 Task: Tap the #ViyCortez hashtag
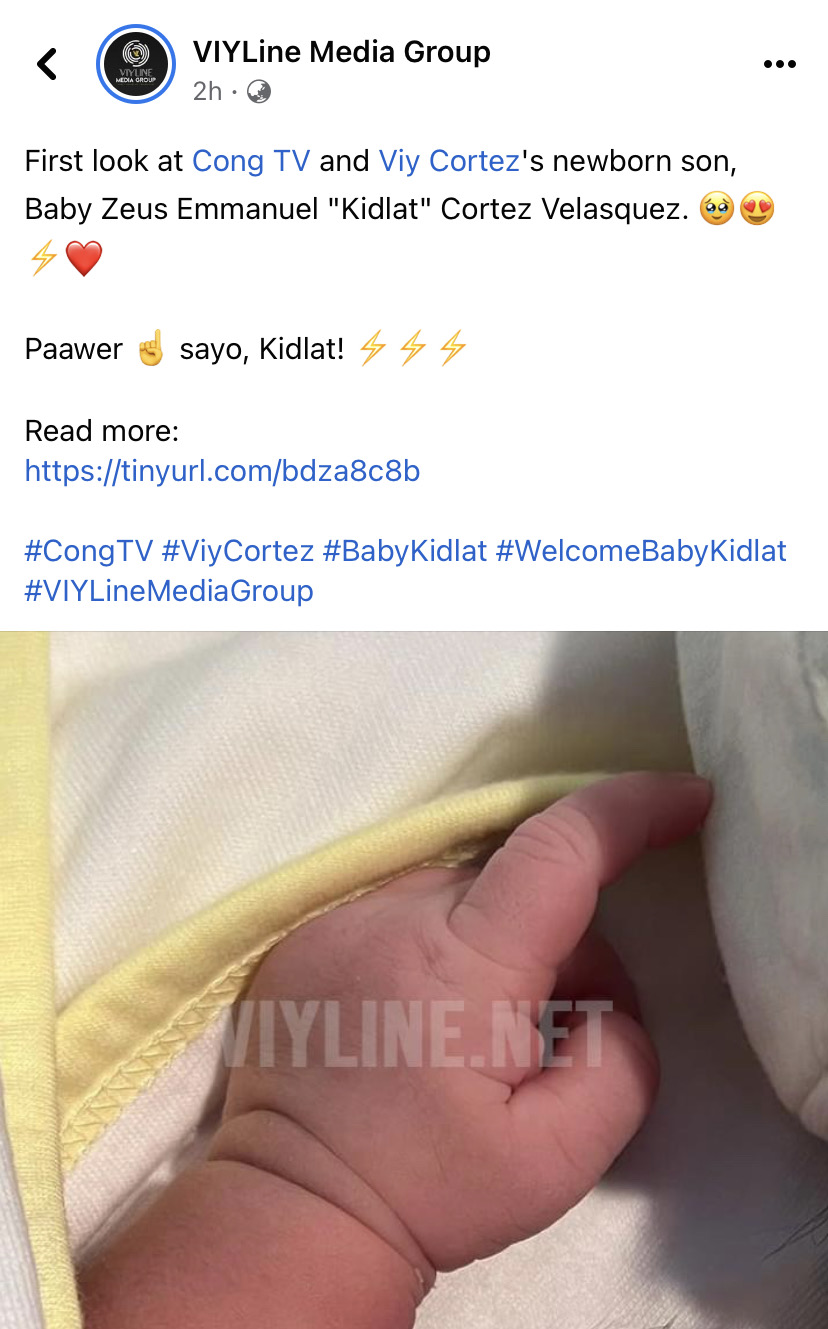coord(238,551)
